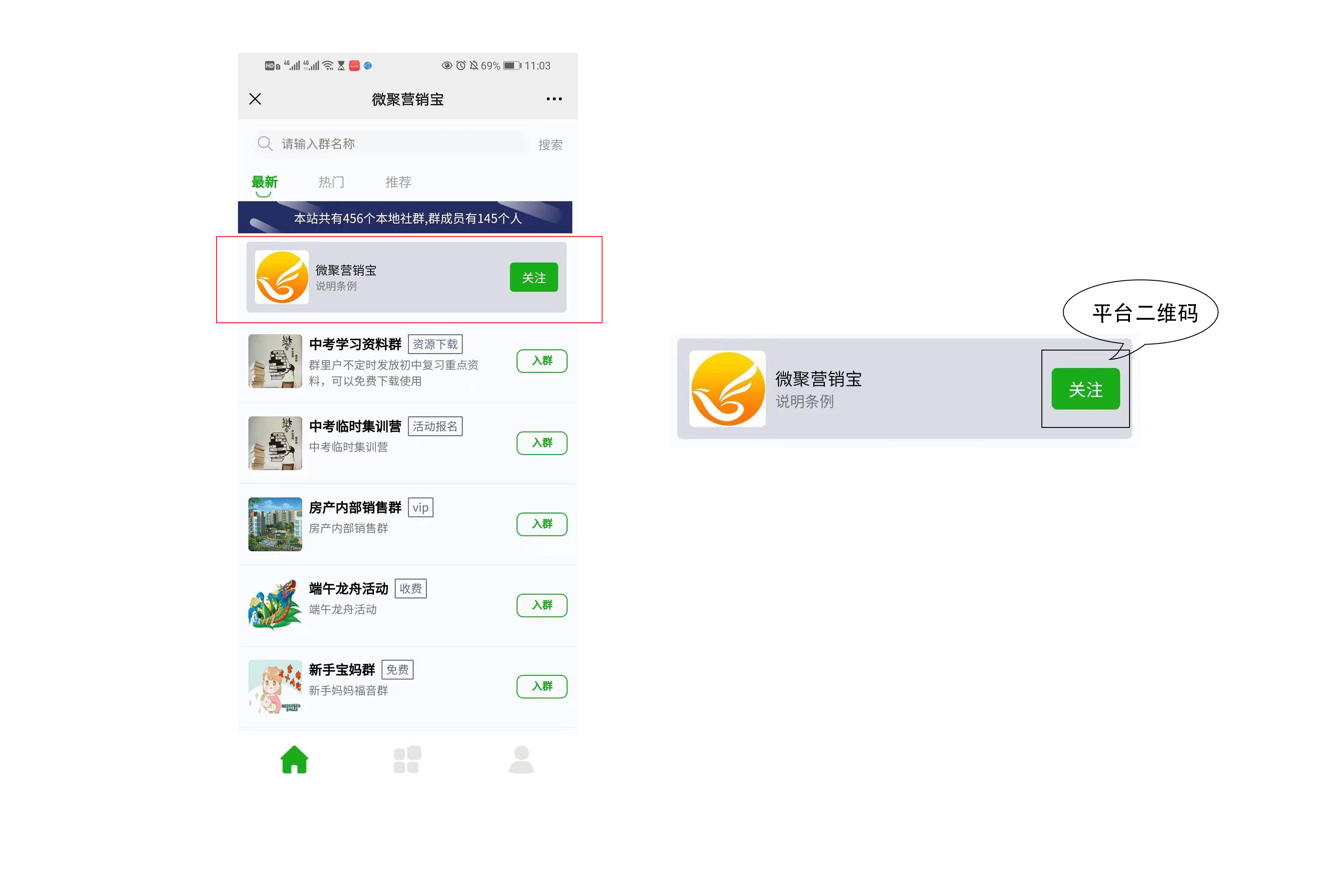Open the grid categories icon in bottom bar
This screenshot has height=896, width=1342.
[408, 760]
